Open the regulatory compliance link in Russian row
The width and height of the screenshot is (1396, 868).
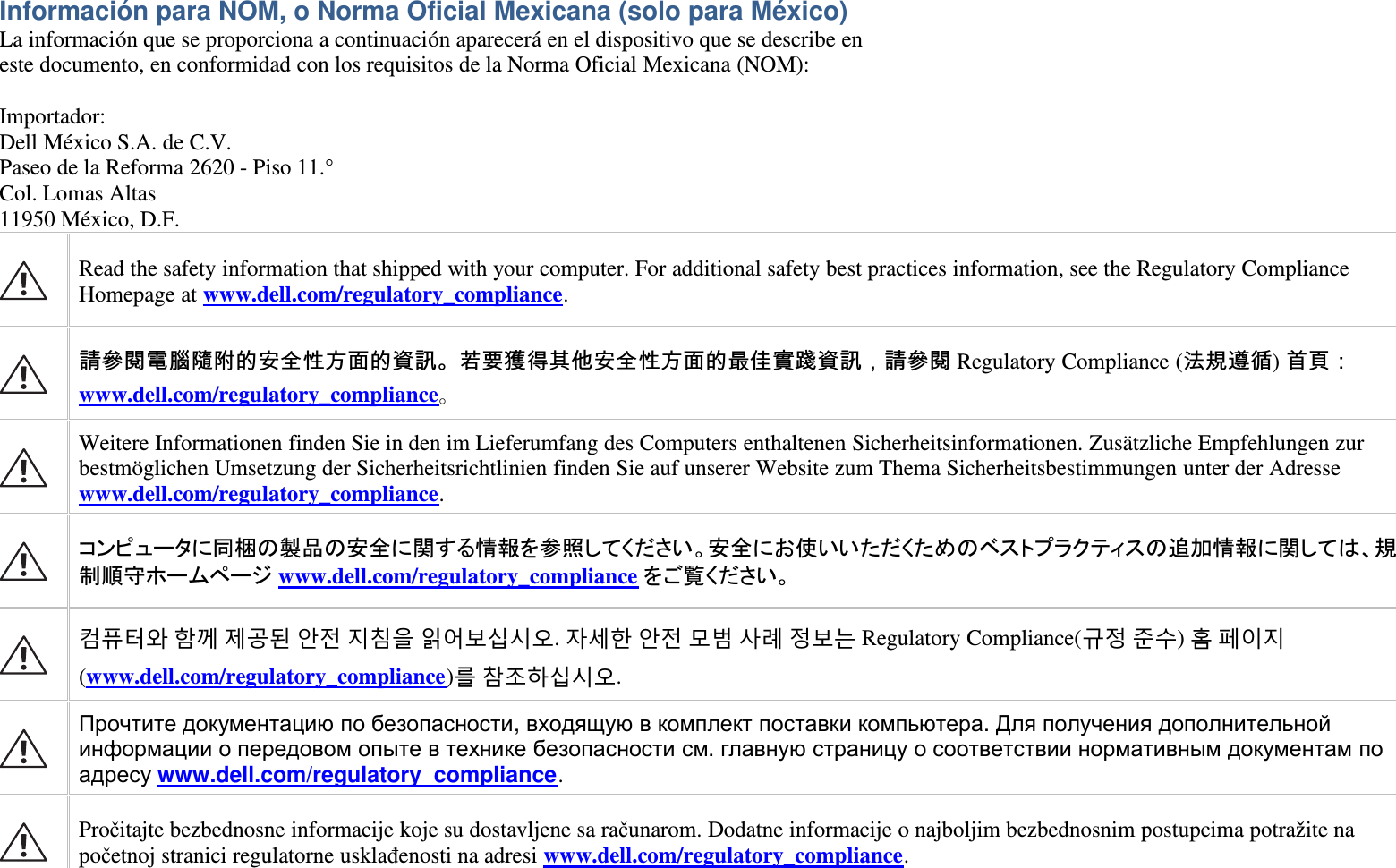pyautogui.click(x=357, y=775)
